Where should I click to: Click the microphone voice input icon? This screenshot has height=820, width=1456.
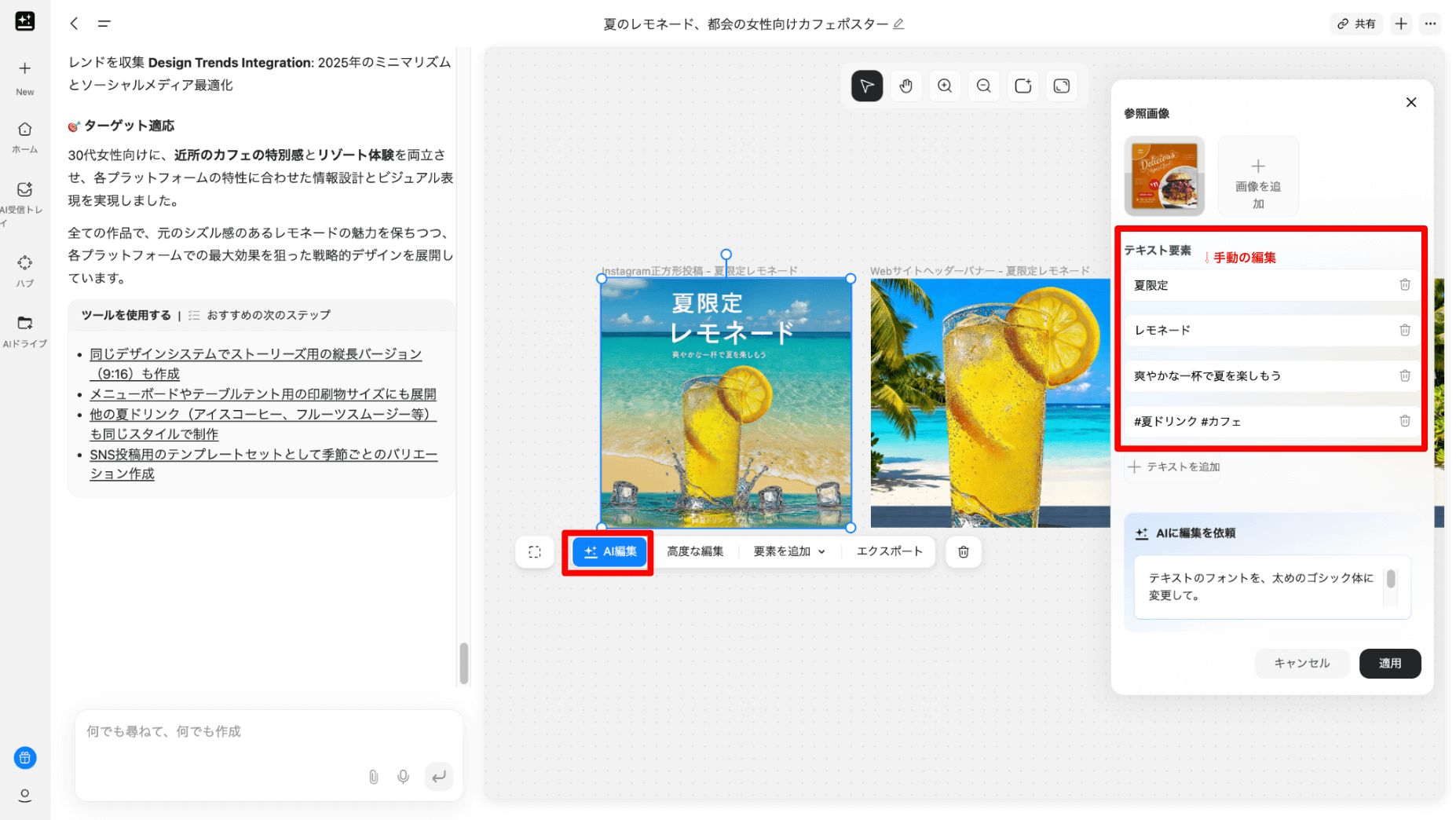coord(403,777)
